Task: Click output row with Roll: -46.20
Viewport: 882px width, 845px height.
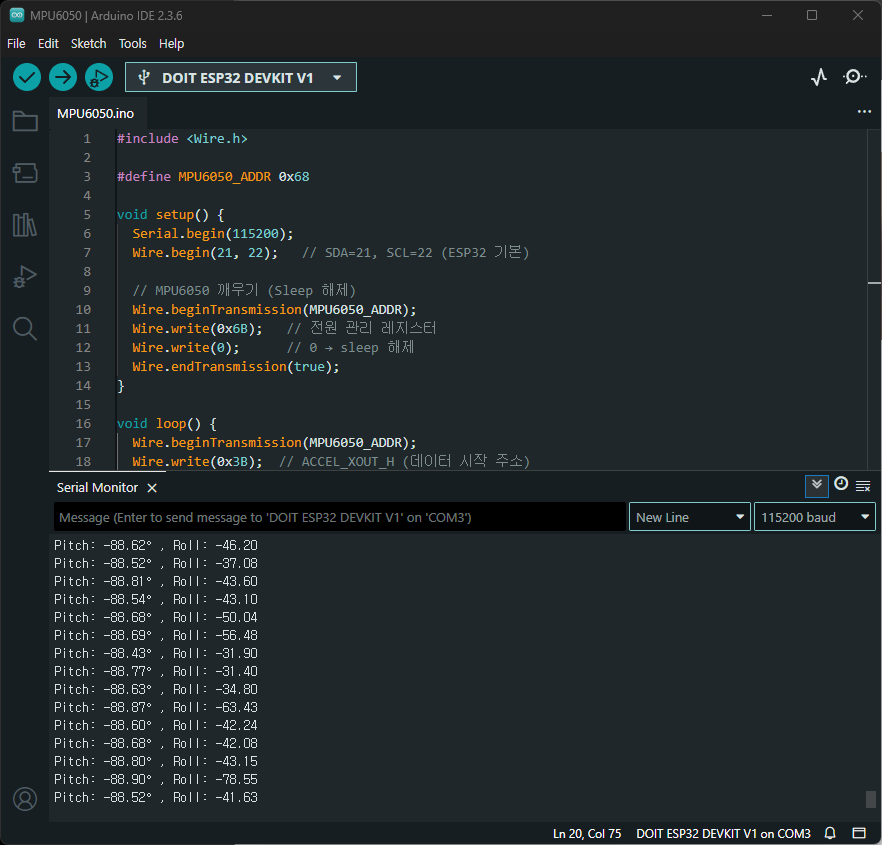Action: point(156,545)
